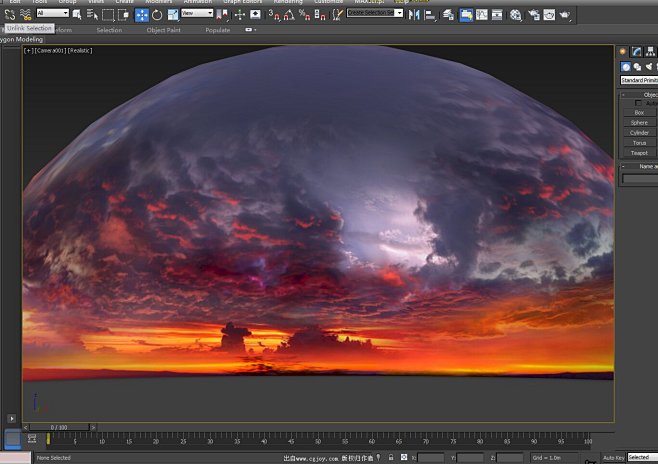Click the Rectangular Selection Region icon
Screen dimensions: 658x464
pyautogui.click(x=108, y=15)
